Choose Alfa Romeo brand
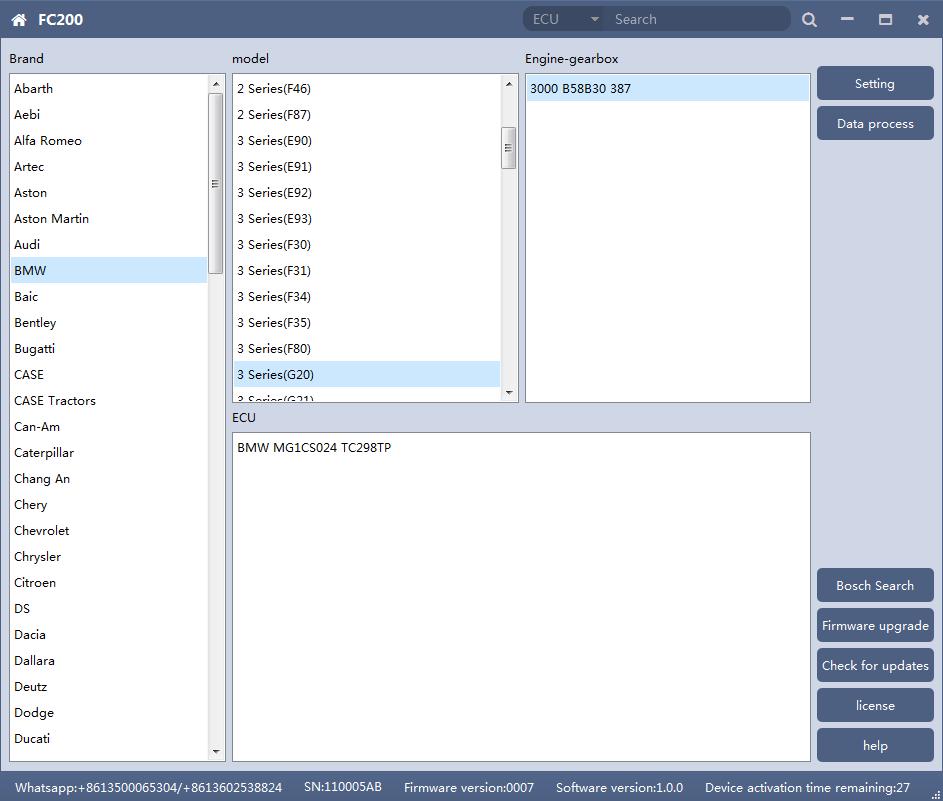 coord(48,141)
